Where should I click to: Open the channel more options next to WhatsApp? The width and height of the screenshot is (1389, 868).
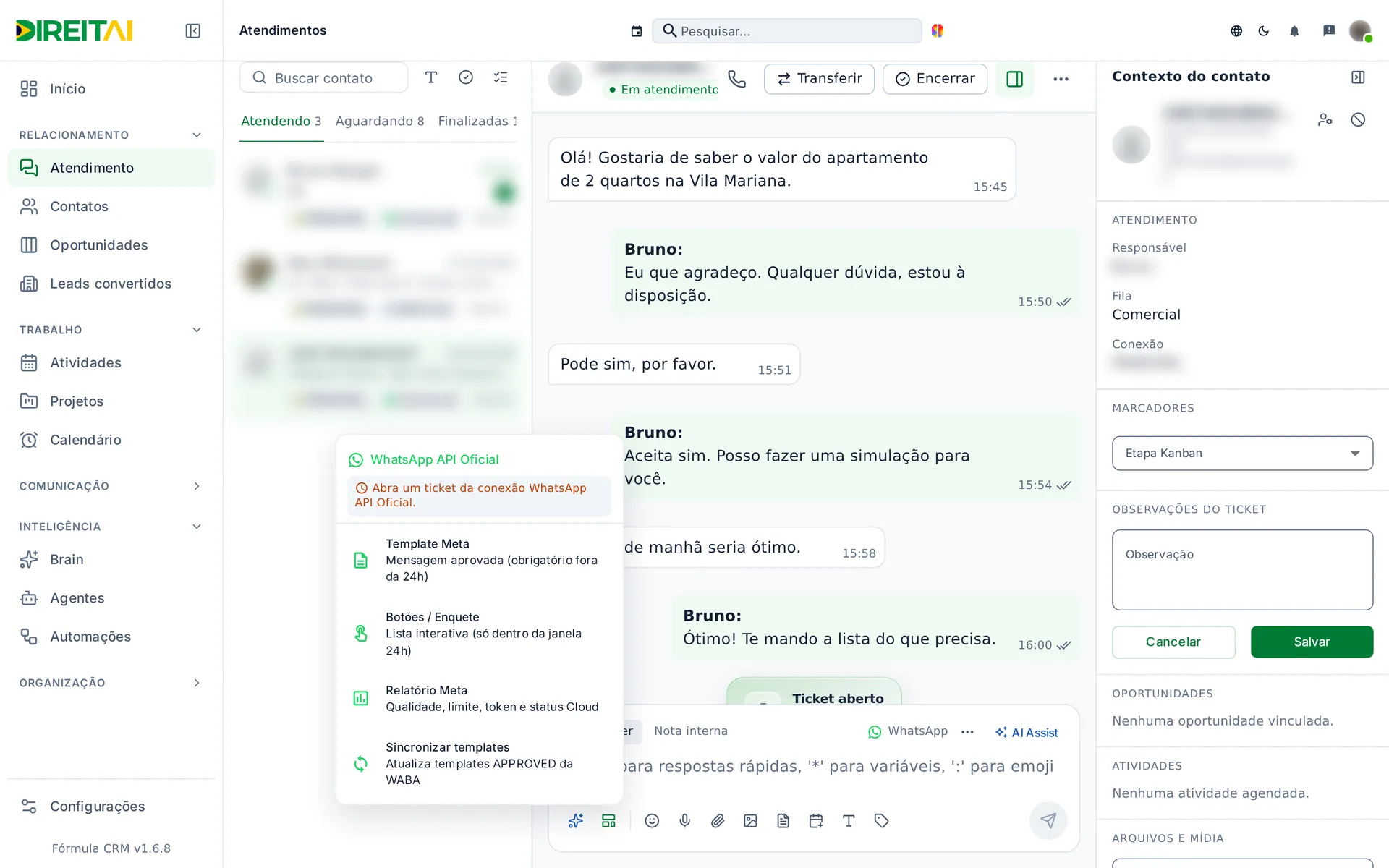967,732
